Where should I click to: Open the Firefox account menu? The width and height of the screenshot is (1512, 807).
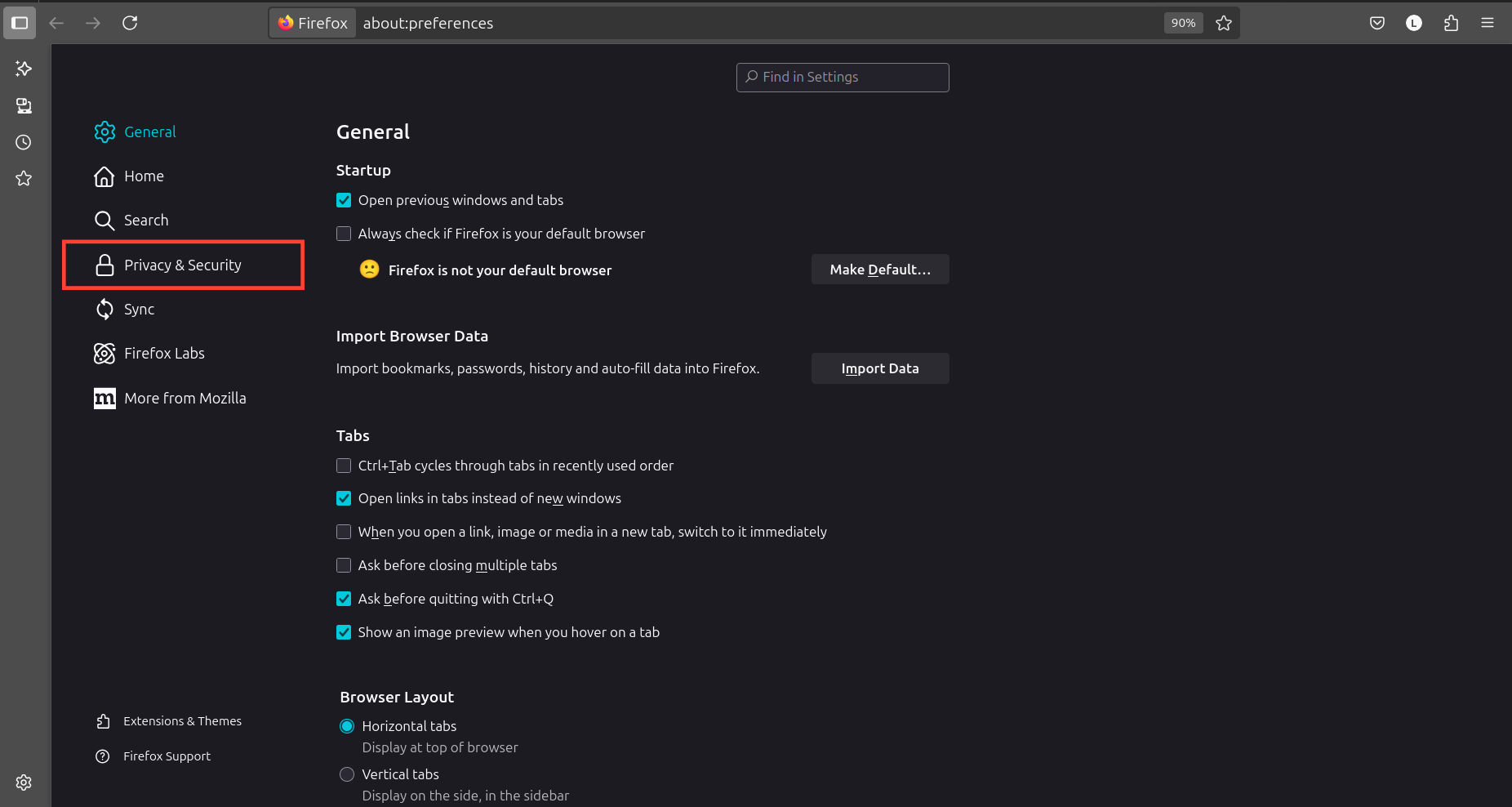(1414, 23)
